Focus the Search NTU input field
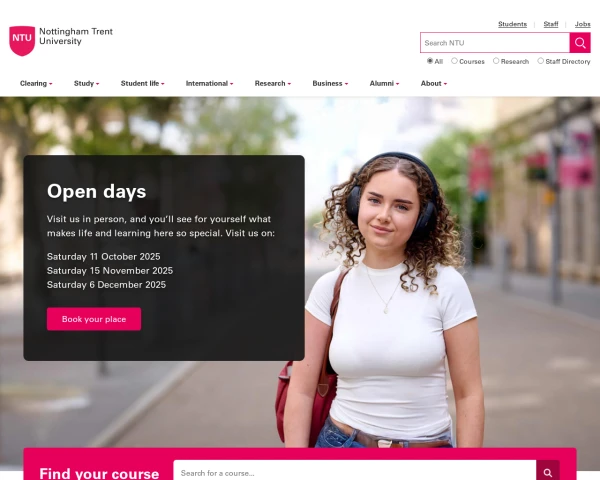The height and width of the screenshot is (480, 600). coord(495,42)
